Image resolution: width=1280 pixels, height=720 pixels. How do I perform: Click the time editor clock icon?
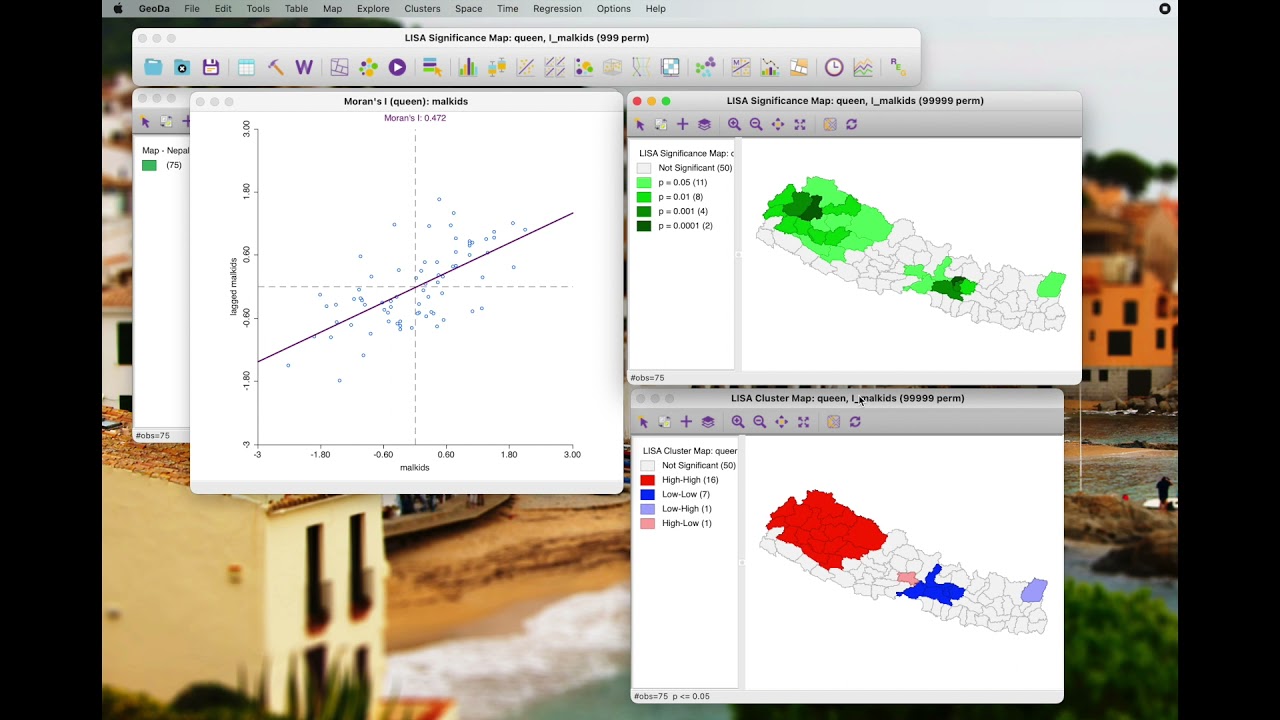pos(834,67)
